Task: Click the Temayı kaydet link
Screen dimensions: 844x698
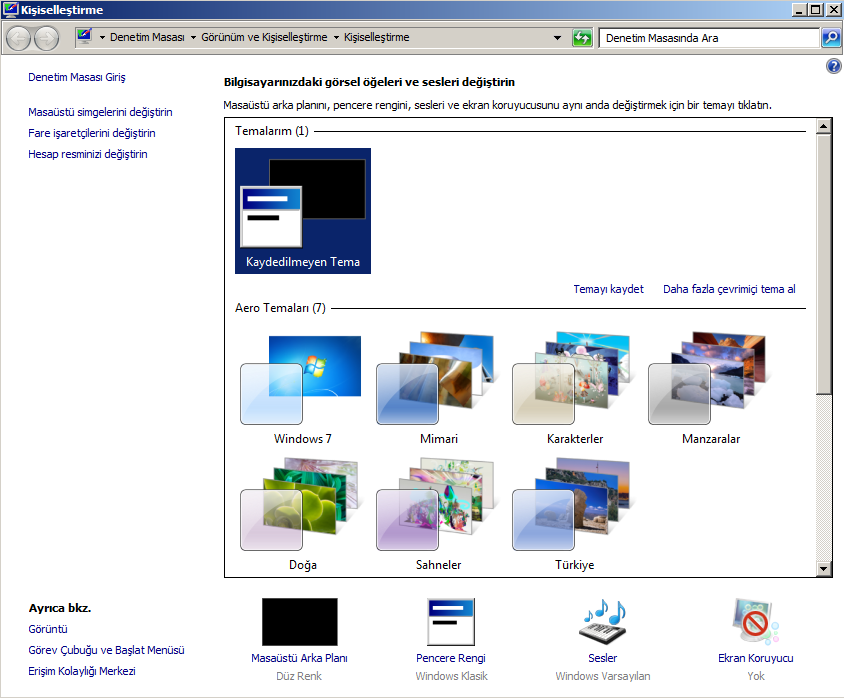Action: (x=608, y=289)
